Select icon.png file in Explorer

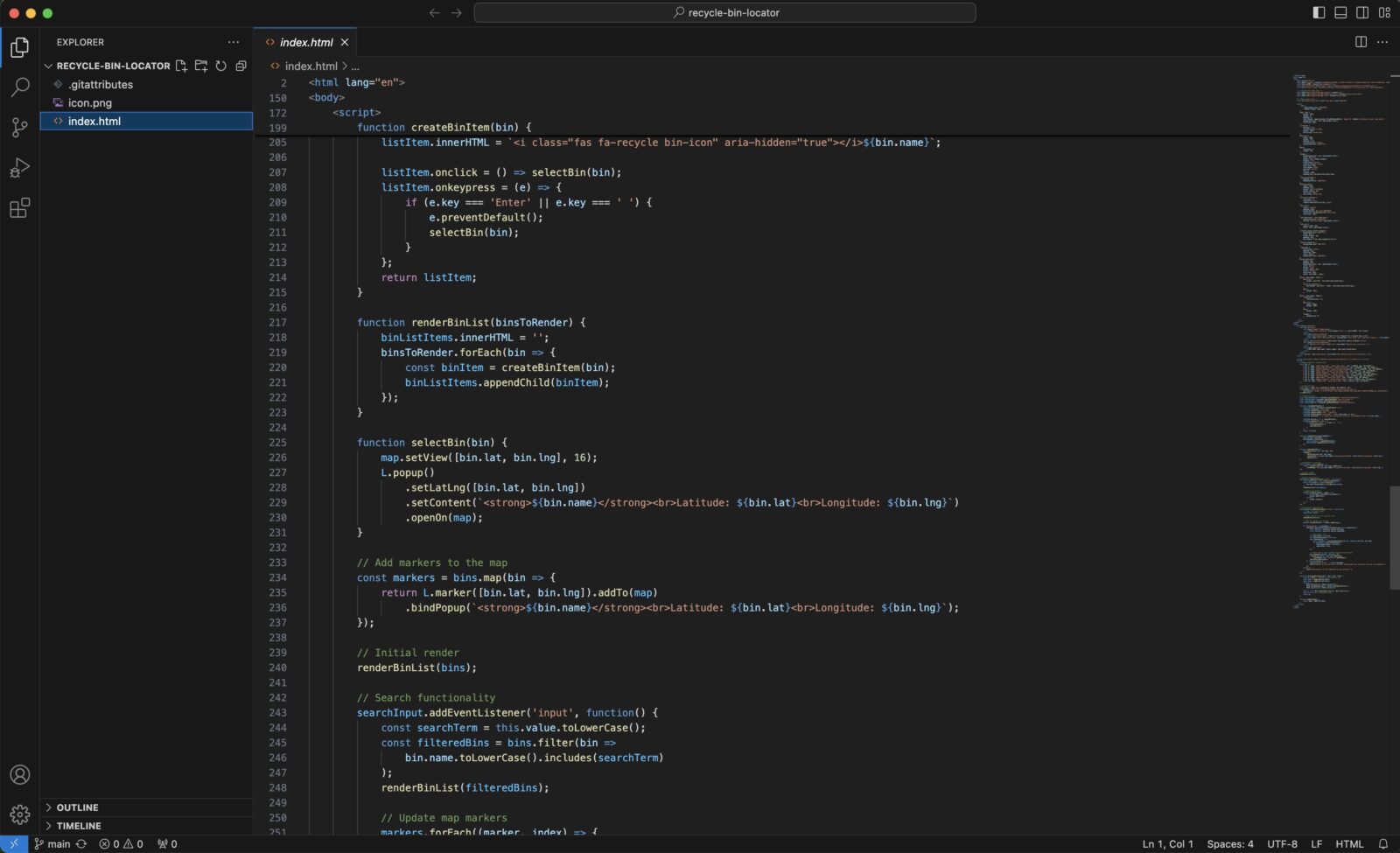(x=146, y=102)
